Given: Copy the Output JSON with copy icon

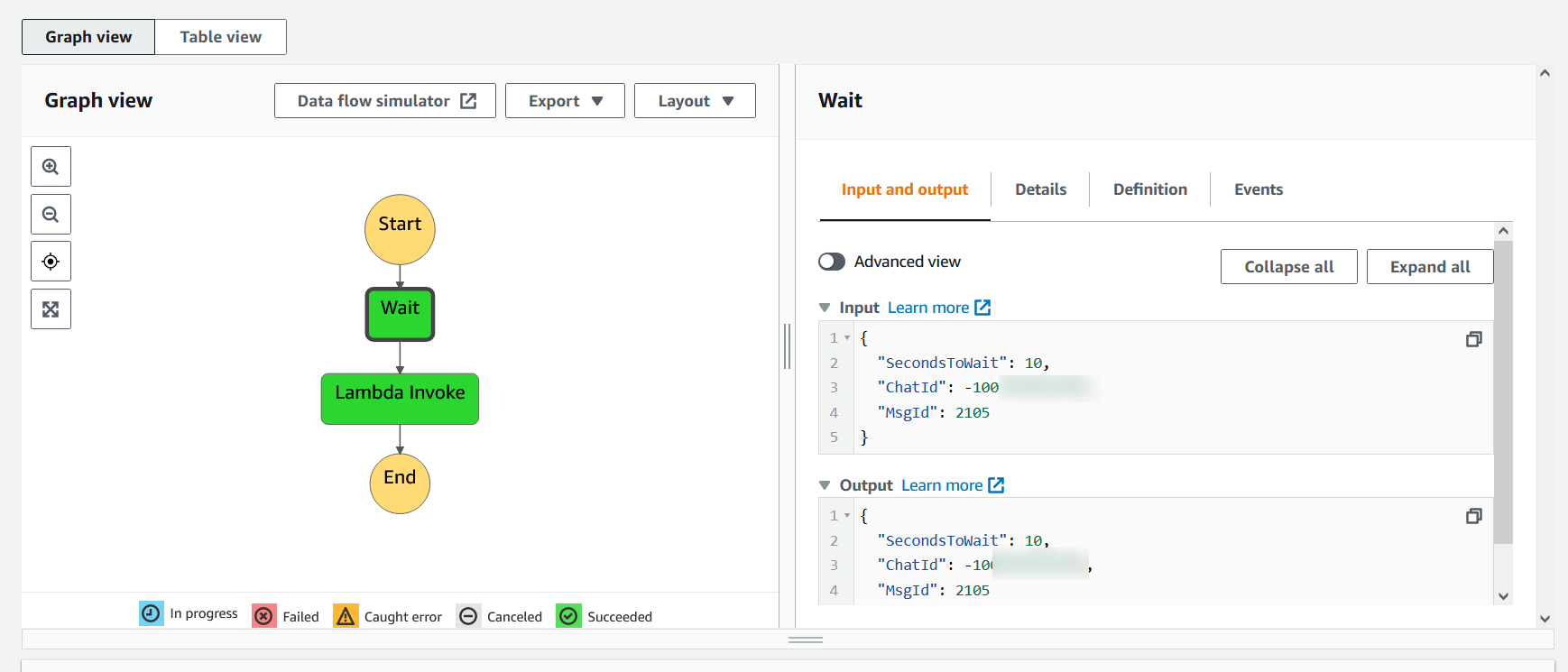Looking at the screenshot, I should tap(1473, 516).
